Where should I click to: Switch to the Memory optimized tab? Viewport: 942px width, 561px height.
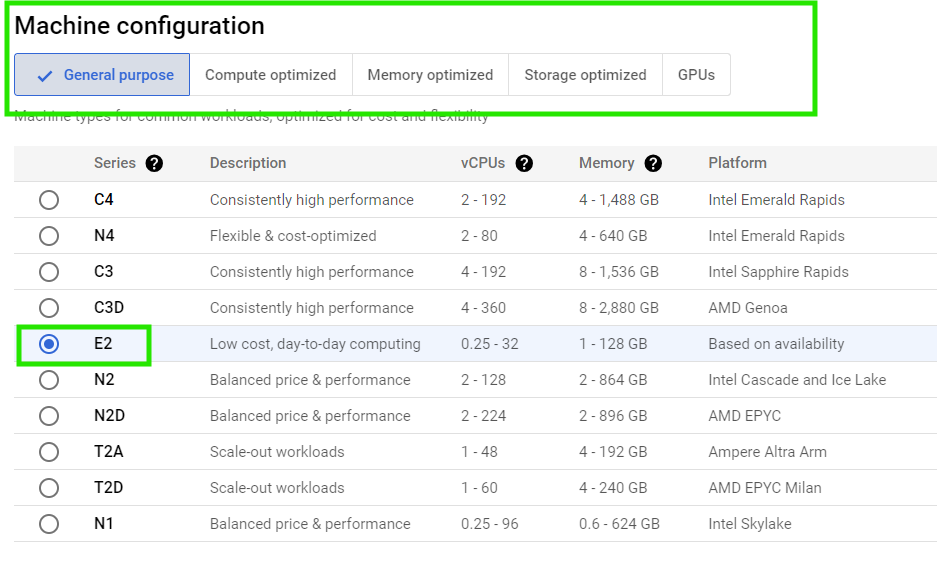(430, 74)
